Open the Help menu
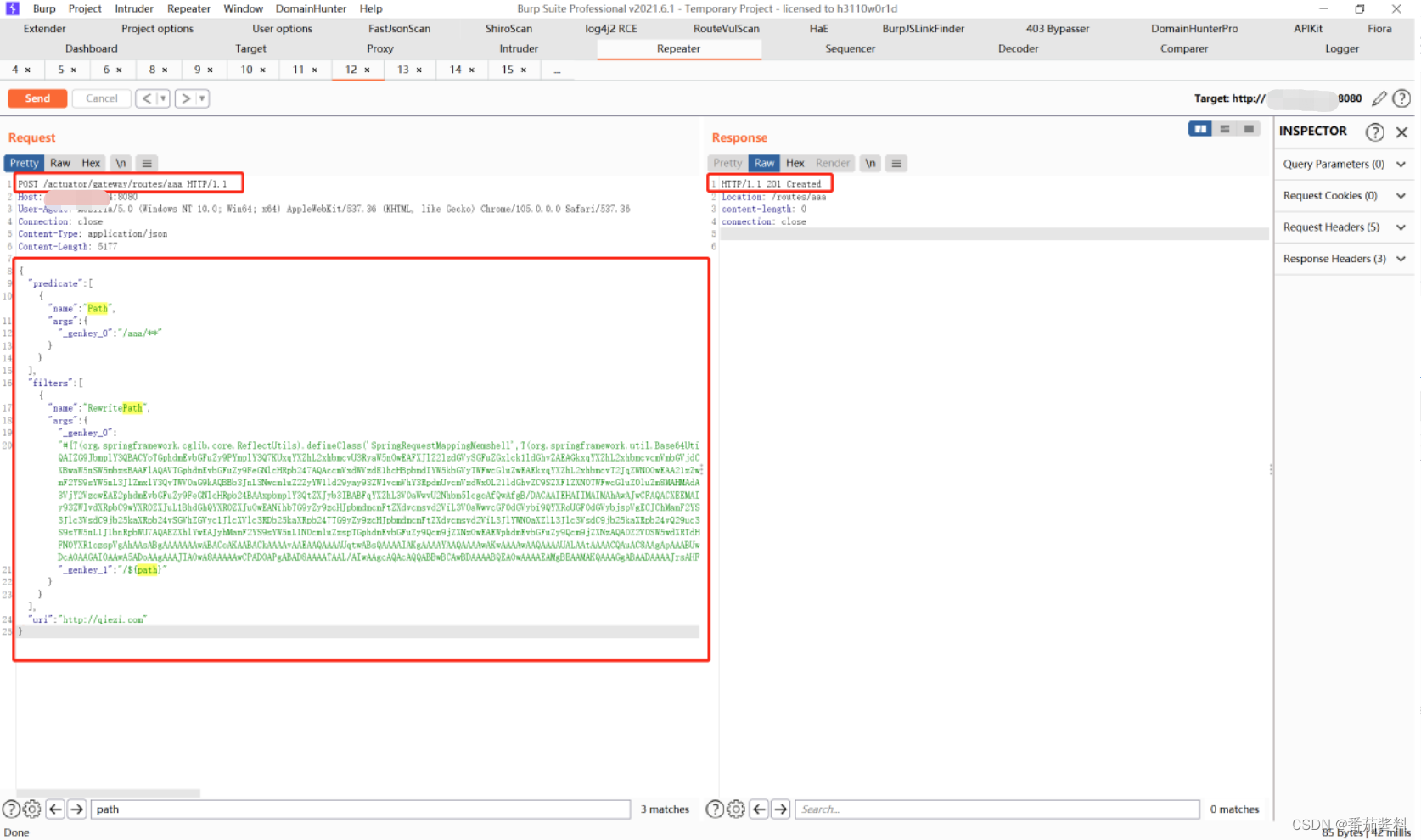The height and width of the screenshot is (840, 1421). (x=371, y=8)
